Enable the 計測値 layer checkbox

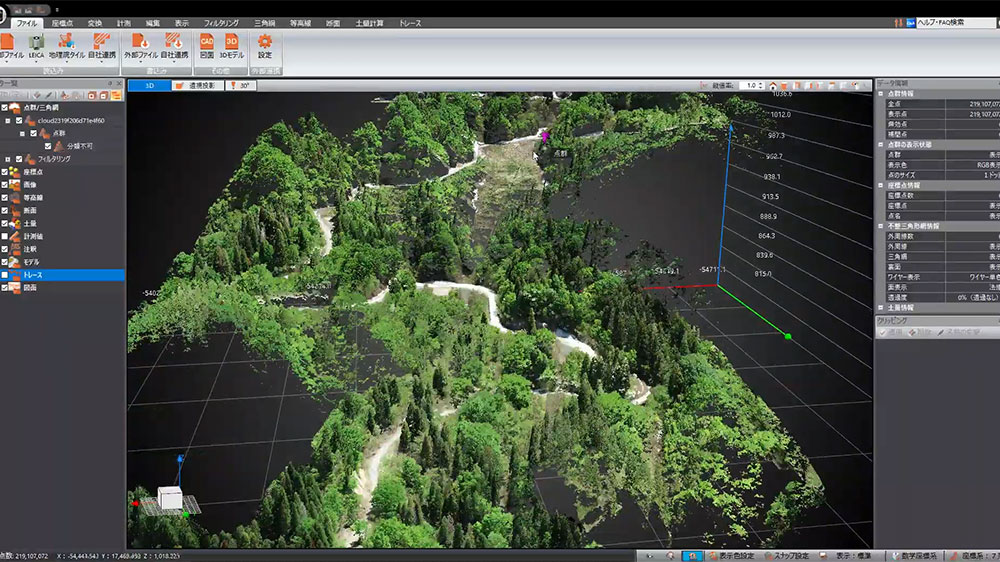[6, 236]
